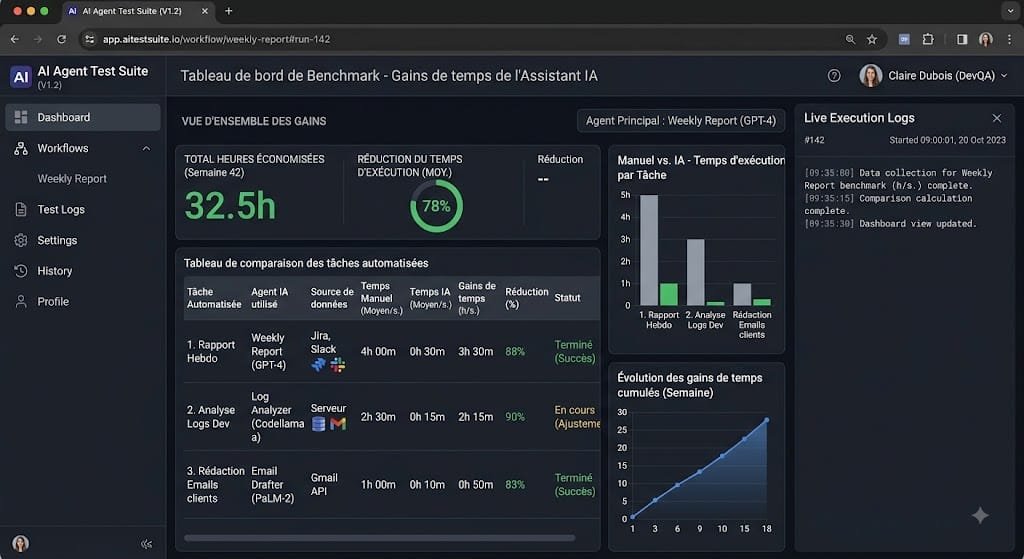Screen dimensions: 1024x559
Task: Click '1. Rapport Hebdo' task cell
Action: coord(211,351)
